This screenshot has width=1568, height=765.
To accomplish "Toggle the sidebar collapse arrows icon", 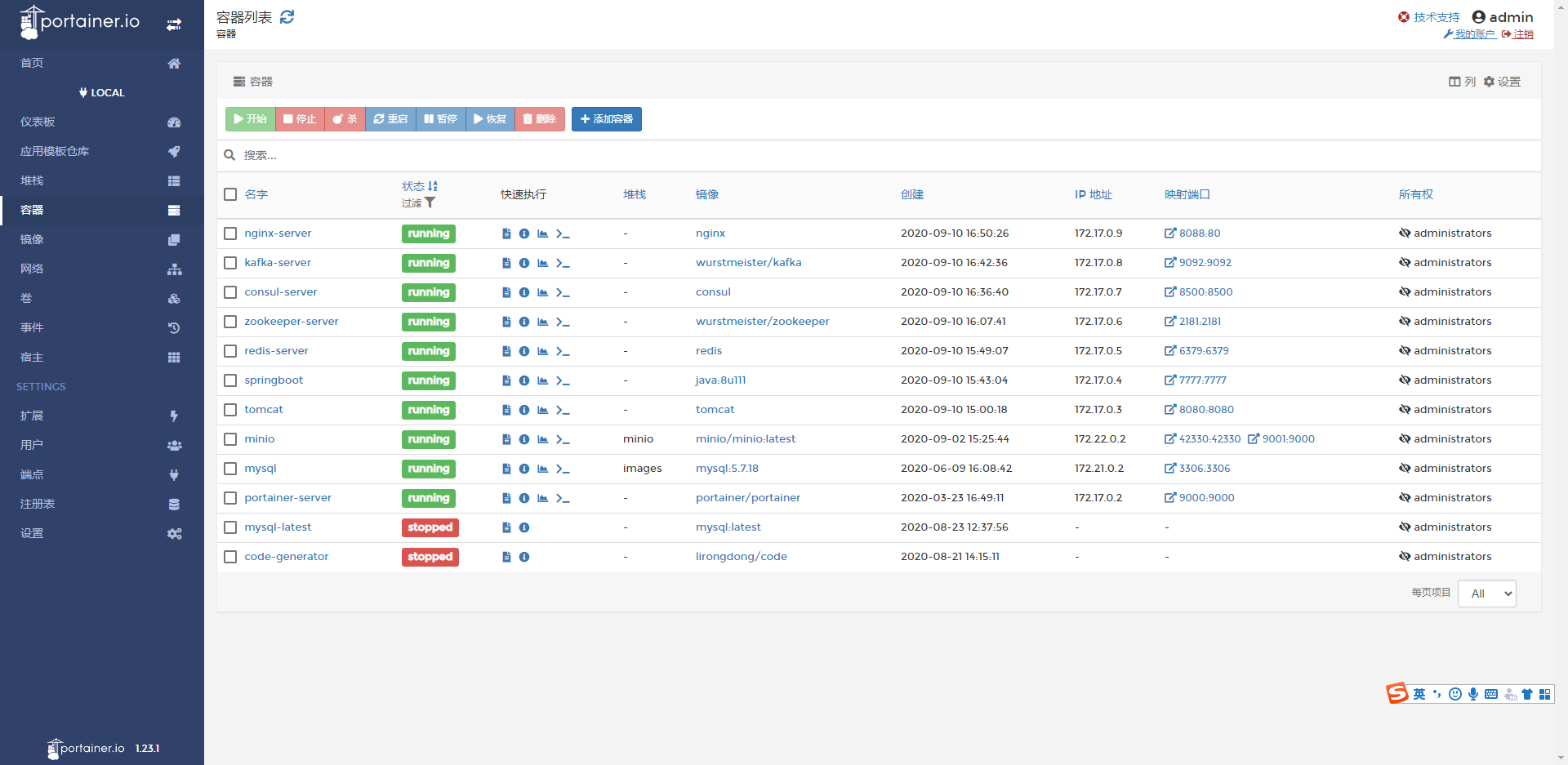I will click(x=174, y=24).
